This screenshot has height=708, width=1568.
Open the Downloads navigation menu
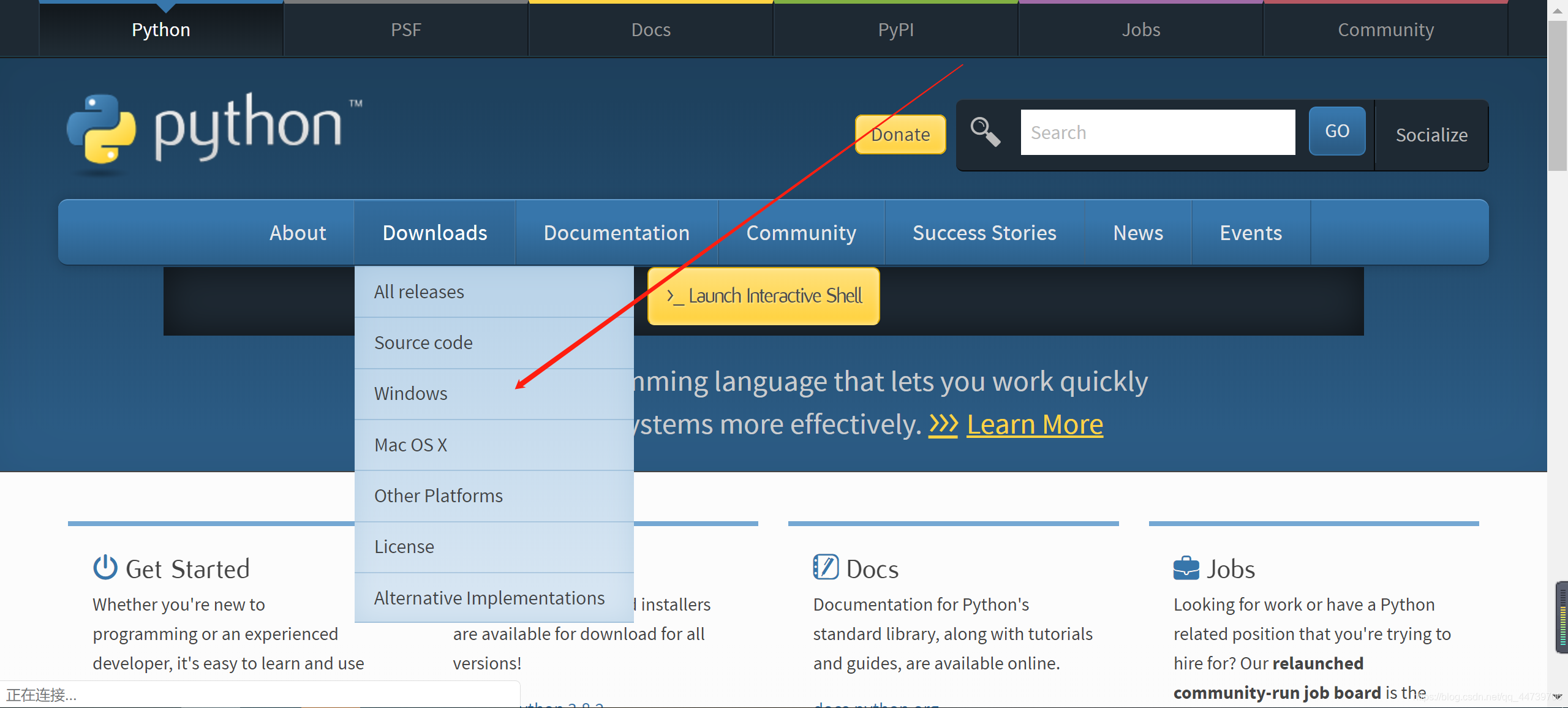(435, 233)
